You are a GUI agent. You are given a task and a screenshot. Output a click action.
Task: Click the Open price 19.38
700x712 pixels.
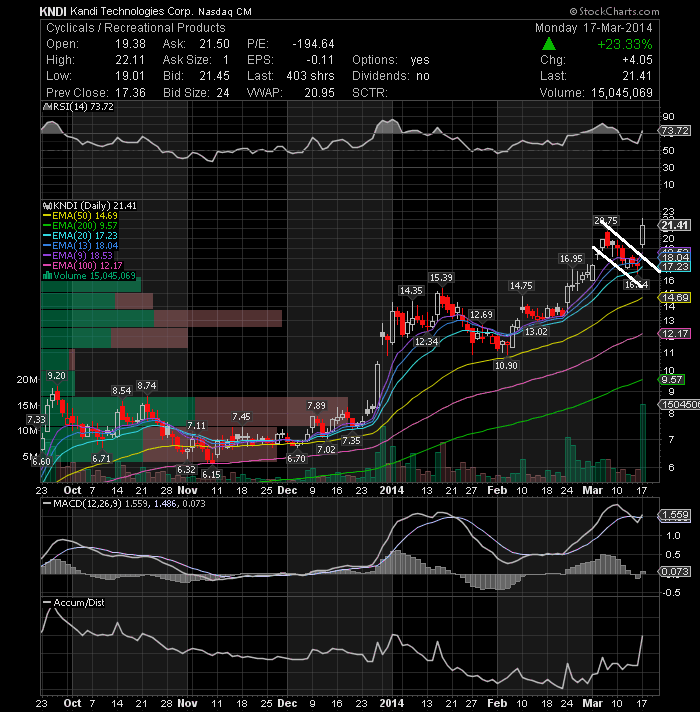(x=130, y=44)
